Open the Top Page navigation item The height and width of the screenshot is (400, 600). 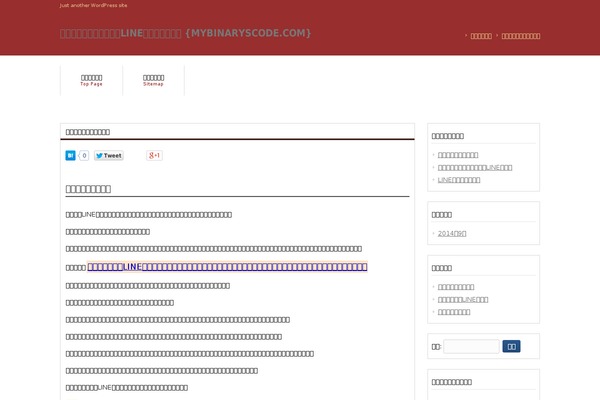91,80
